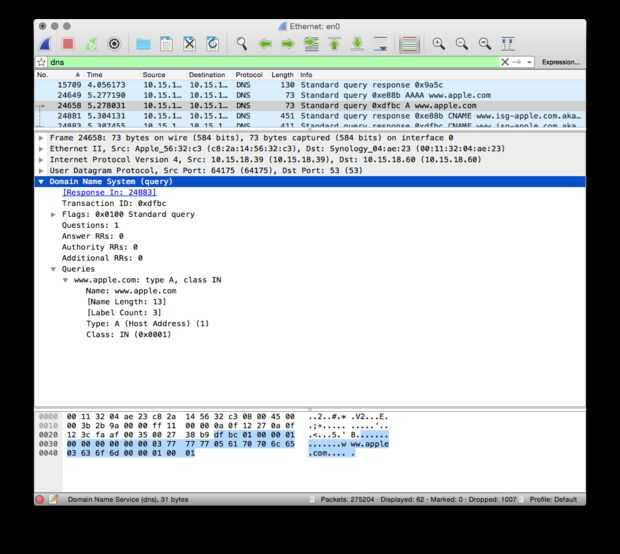This screenshot has width=620, height=554.
Task: Select Name: www.apple.com field
Action: tap(131, 291)
